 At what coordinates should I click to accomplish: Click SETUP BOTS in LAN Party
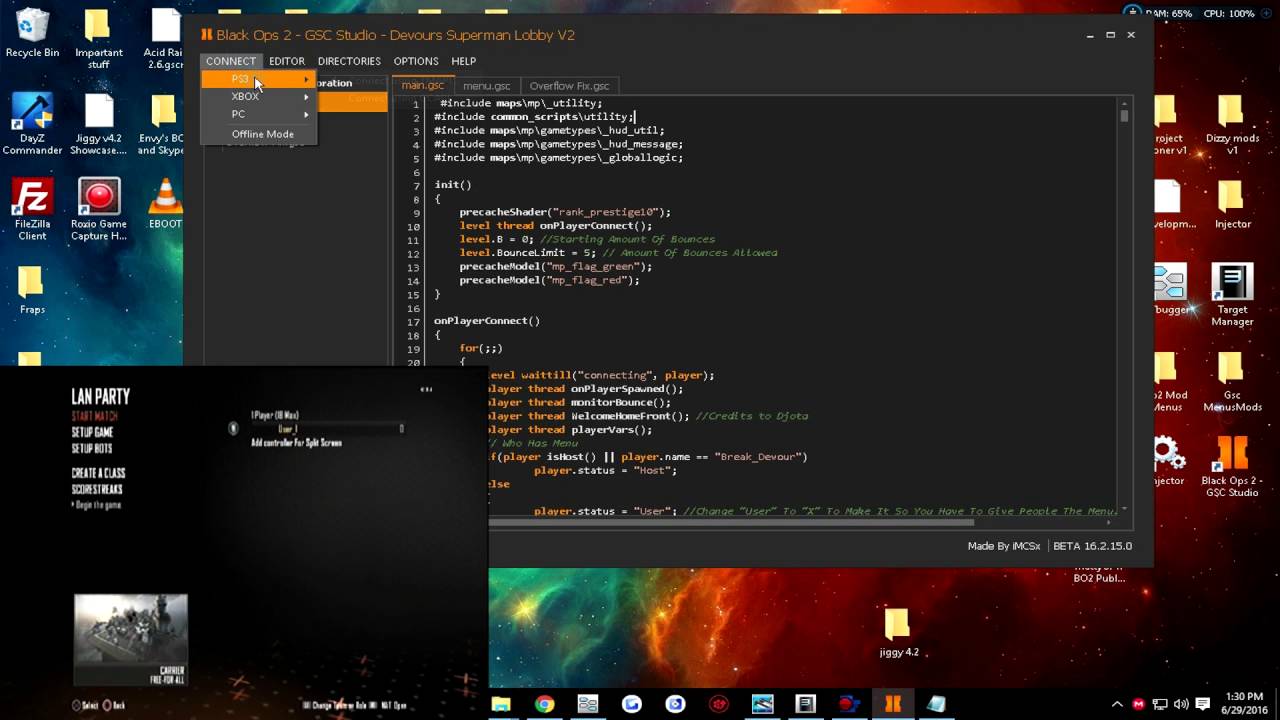tap(92, 449)
